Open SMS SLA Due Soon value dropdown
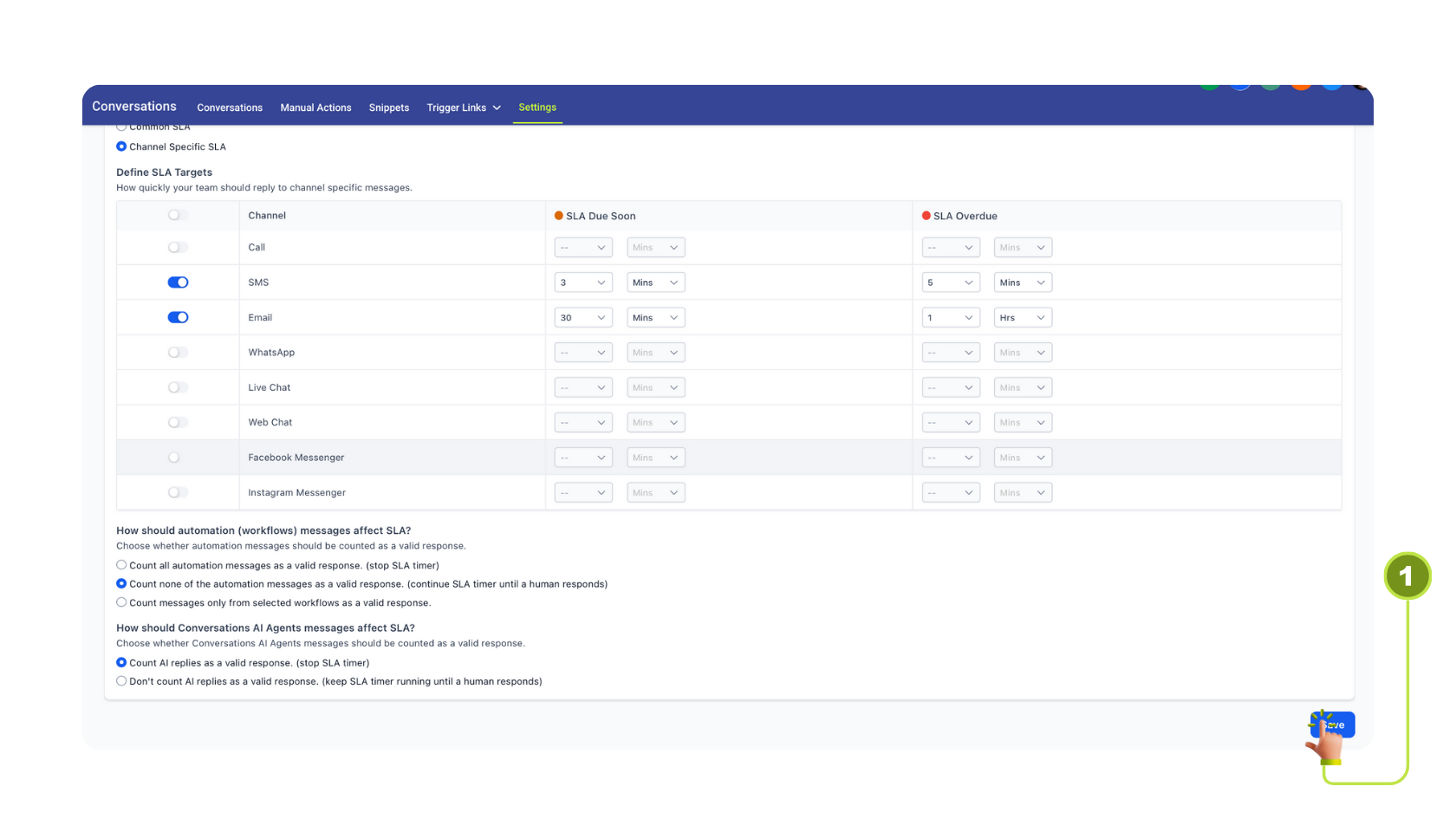Image resolution: width=1456 pixels, height=819 pixels. [x=582, y=283]
